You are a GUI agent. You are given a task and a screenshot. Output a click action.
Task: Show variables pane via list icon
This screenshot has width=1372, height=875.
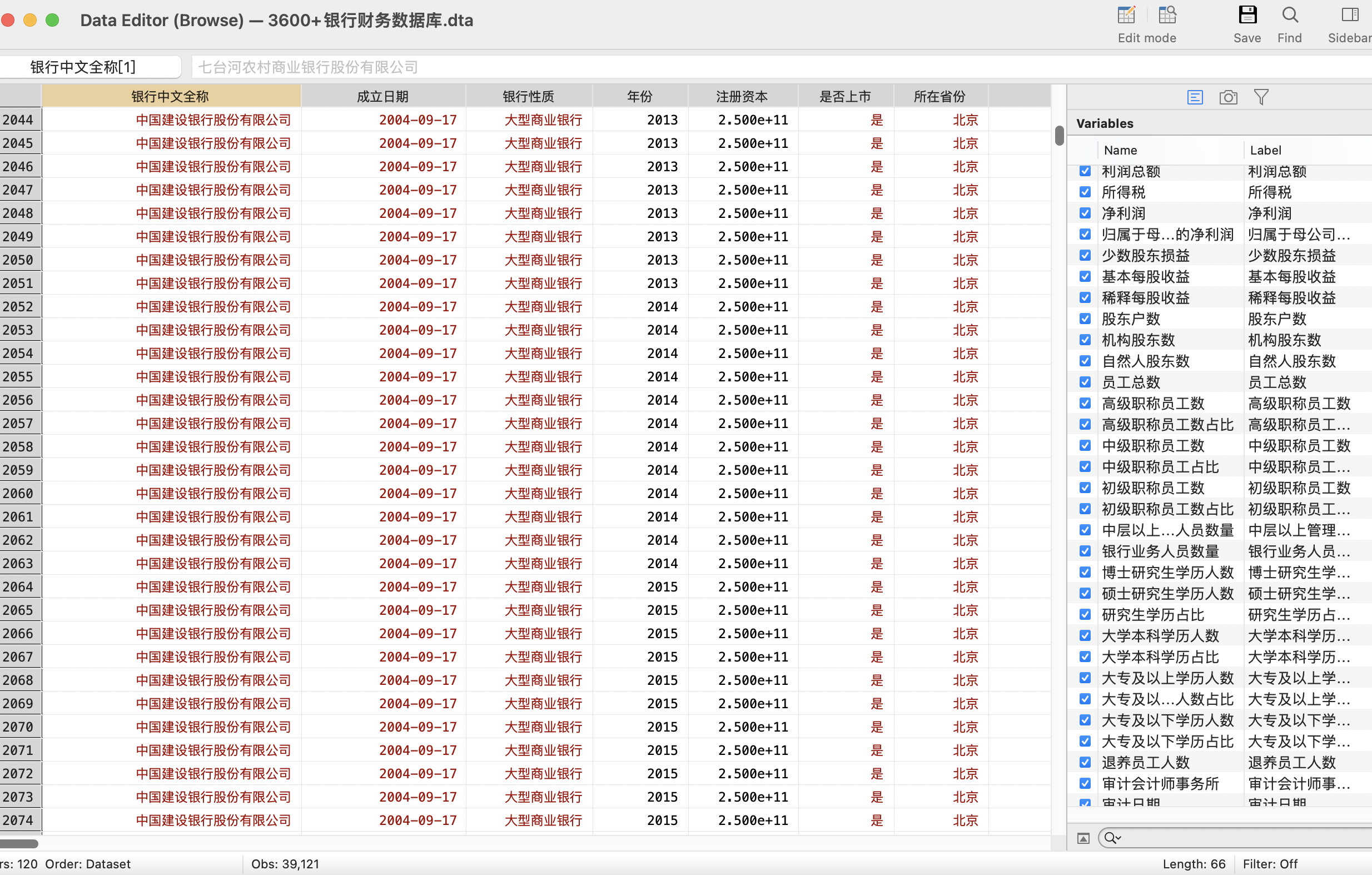pos(1195,97)
